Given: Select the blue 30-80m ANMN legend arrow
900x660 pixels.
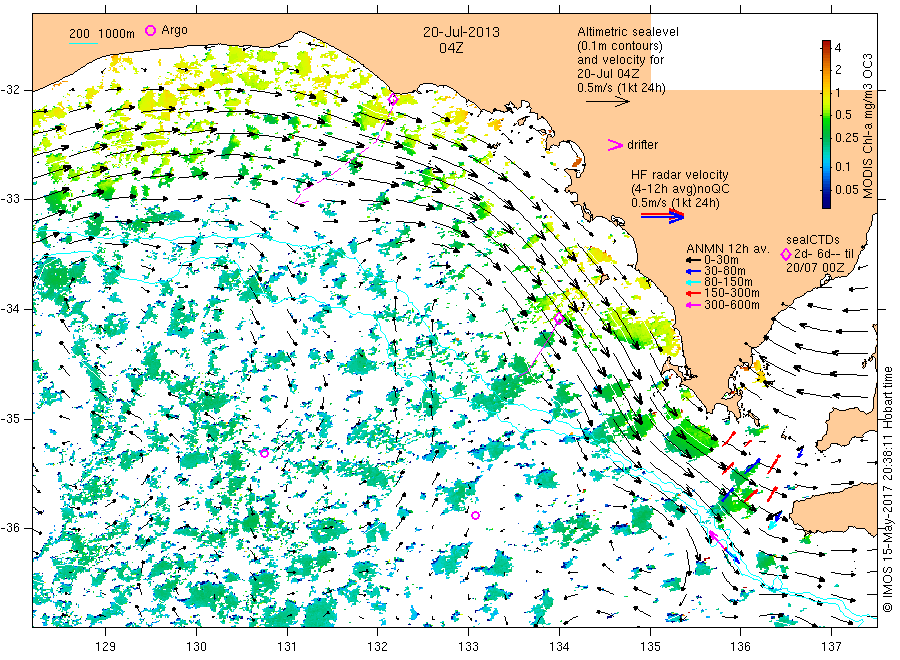Looking at the screenshot, I should tap(693, 271).
